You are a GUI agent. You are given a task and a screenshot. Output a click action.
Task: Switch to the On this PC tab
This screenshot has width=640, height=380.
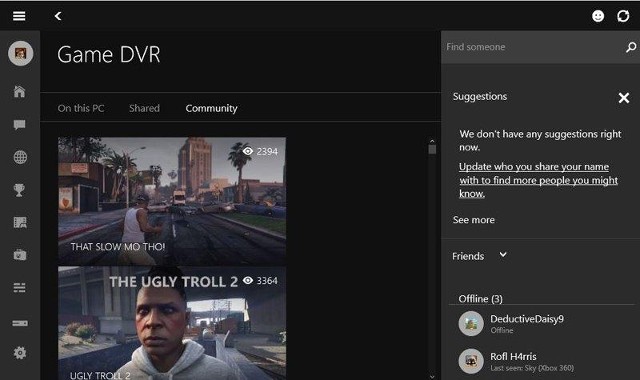(81, 108)
